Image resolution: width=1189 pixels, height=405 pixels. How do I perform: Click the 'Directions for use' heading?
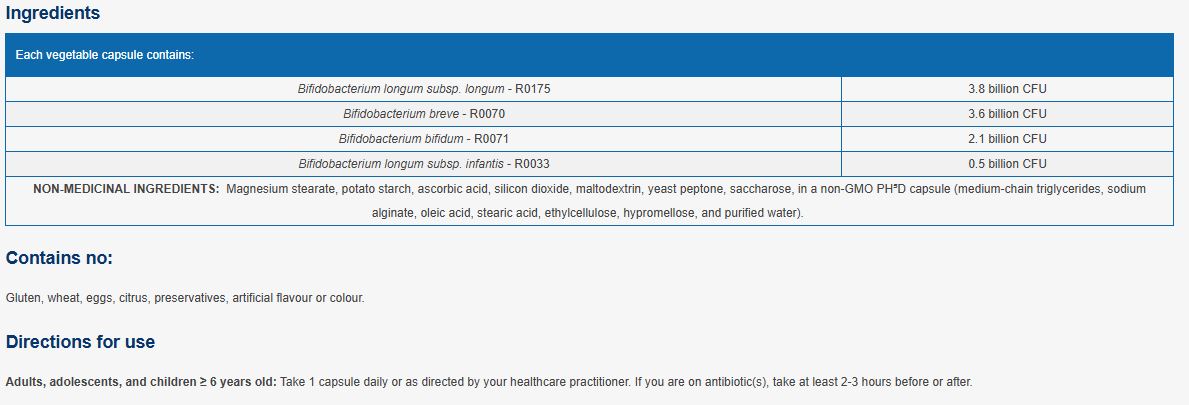pos(80,342)
